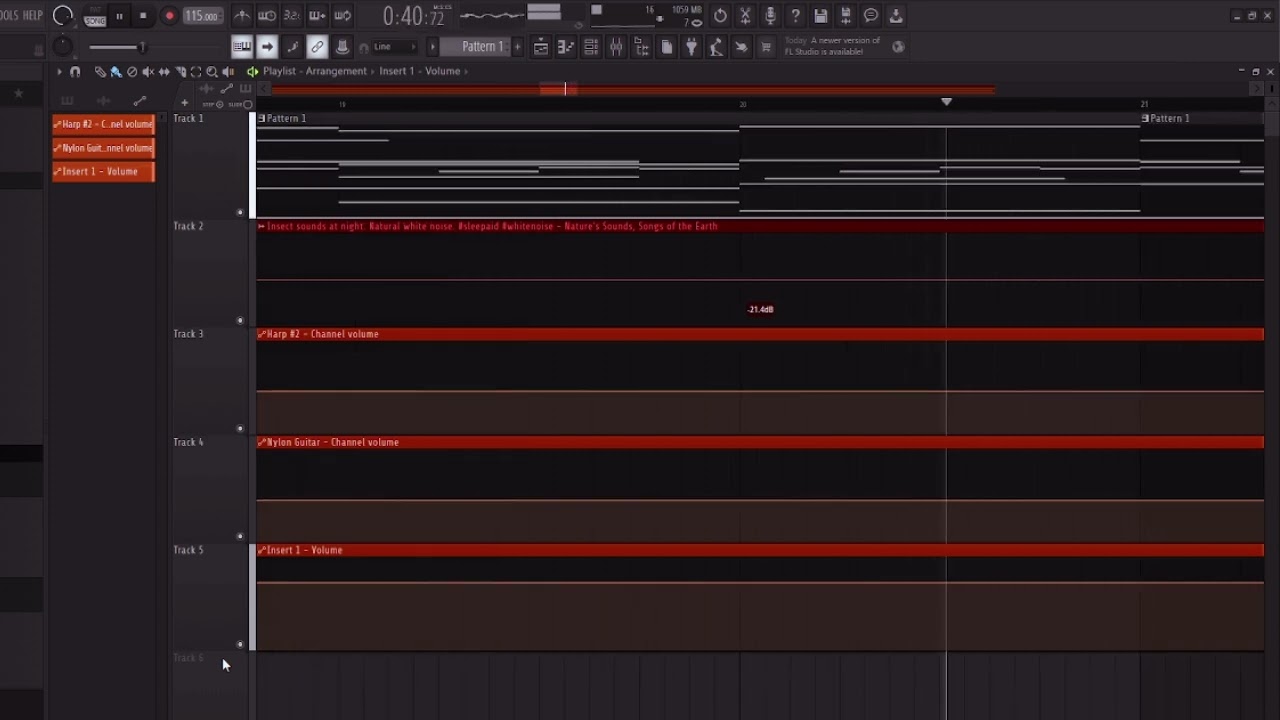Screen dimensions: 1280x720
Task: Open the shopping cart icon
Action: pos(766,46)
